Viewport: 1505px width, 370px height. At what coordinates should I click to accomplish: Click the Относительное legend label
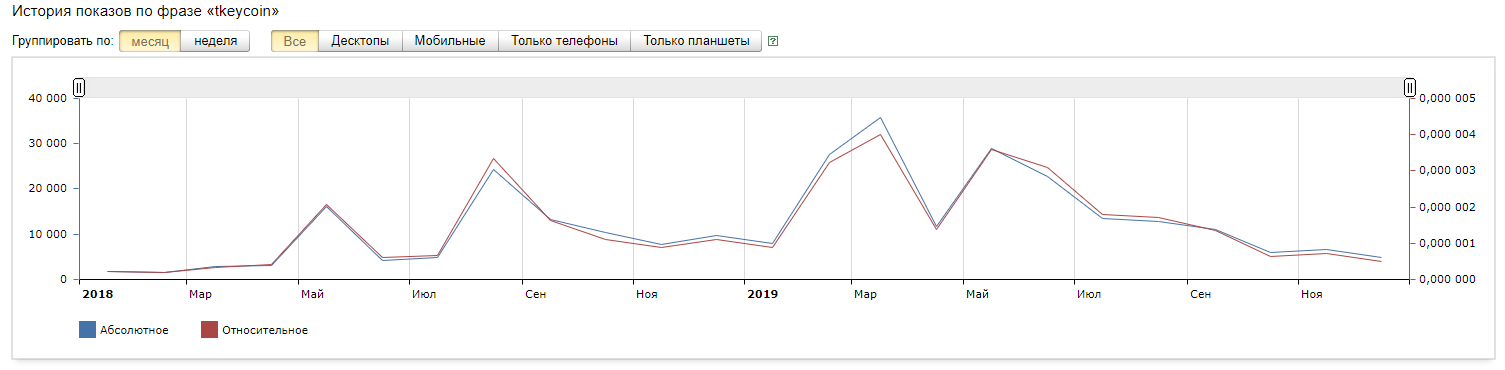coord(265,331)
